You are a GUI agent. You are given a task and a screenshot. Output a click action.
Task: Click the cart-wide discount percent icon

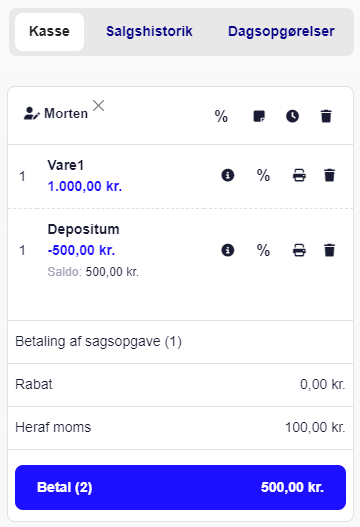(x=221, y=116)
